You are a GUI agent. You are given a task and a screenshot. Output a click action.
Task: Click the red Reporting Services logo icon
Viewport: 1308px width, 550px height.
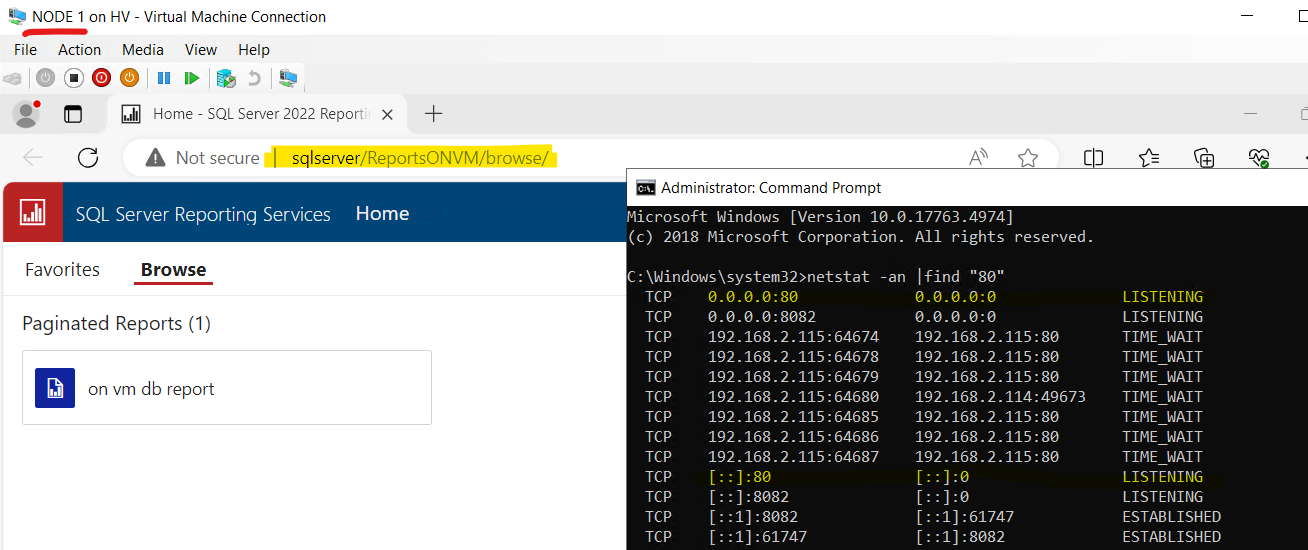[x=33, y=212]
